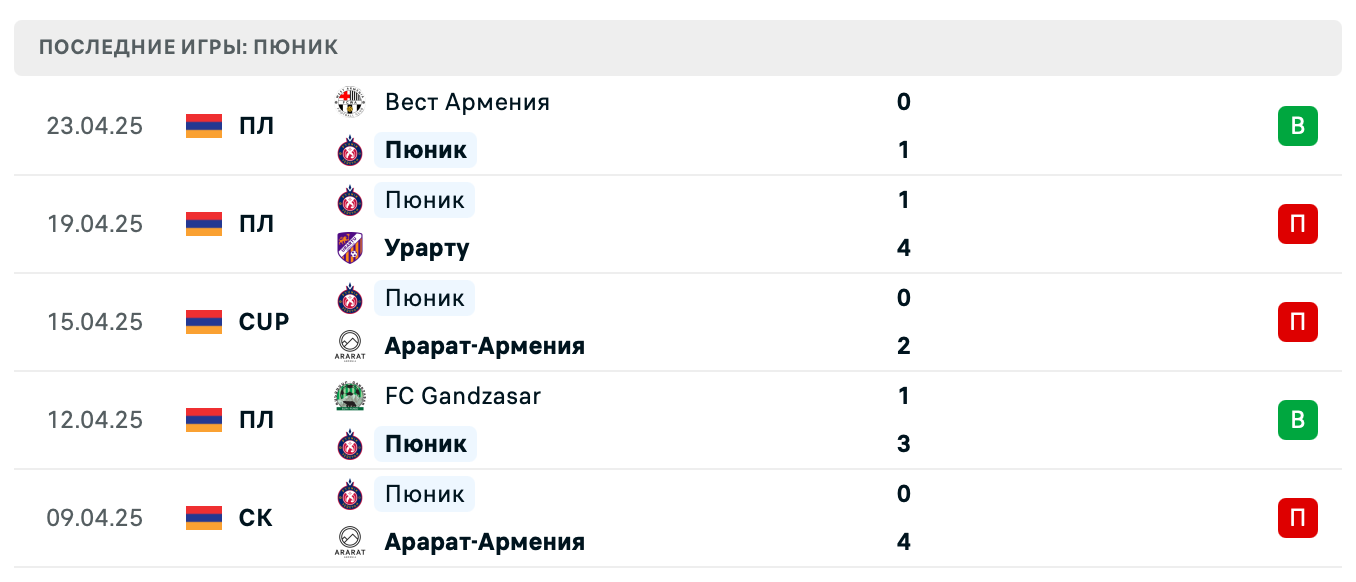The image size is (1356, 582).
Task: Open the Вест Армения team page
Action: pos(467,101)
